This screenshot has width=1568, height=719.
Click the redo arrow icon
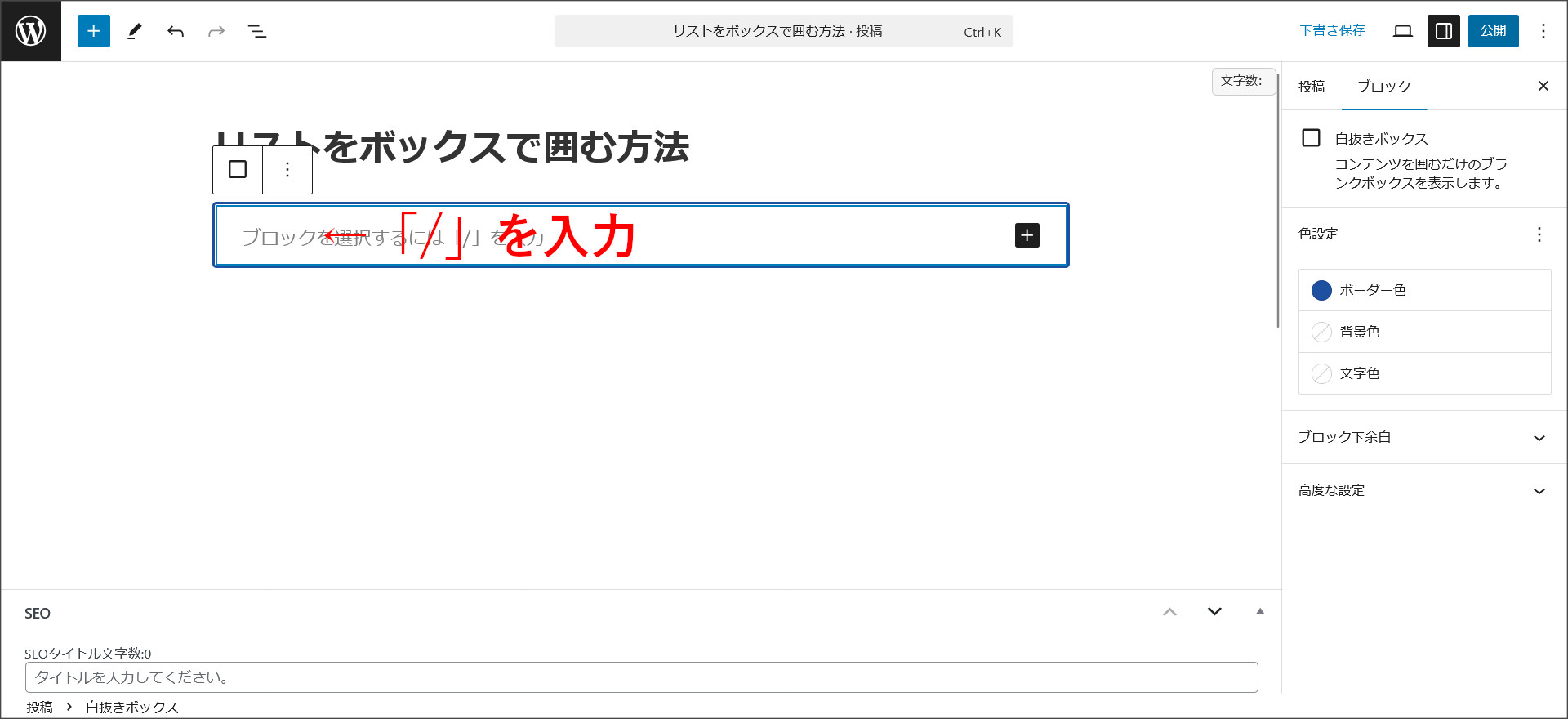[x=216, y=31]
